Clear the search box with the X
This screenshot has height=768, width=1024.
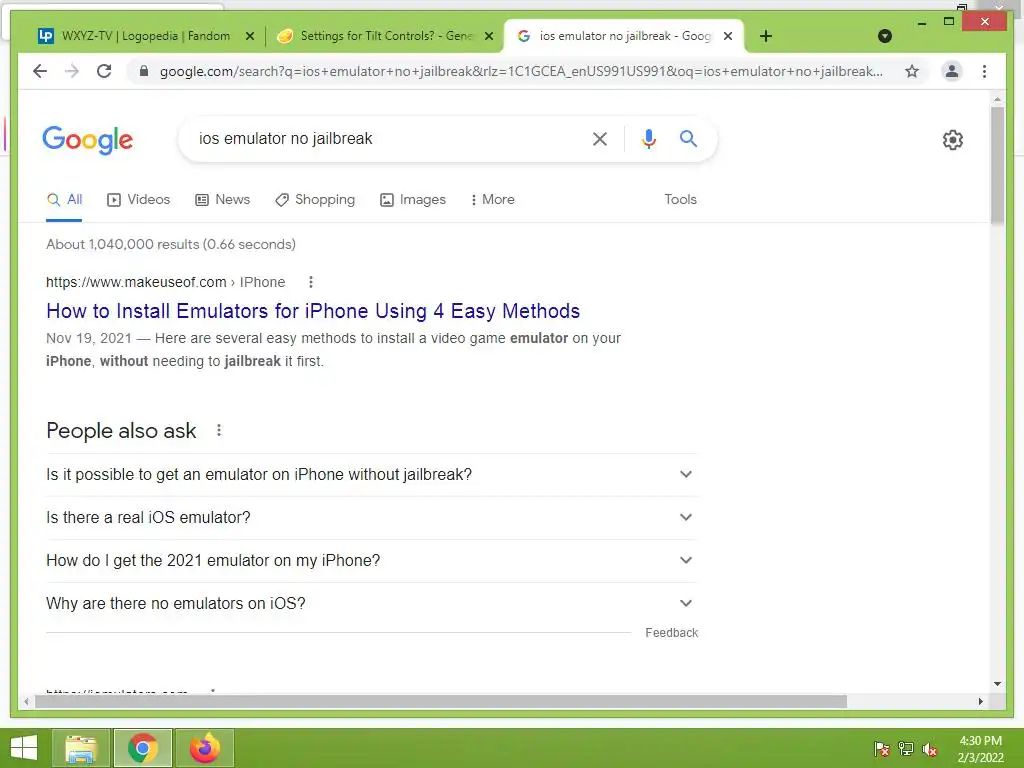[600, 138]
